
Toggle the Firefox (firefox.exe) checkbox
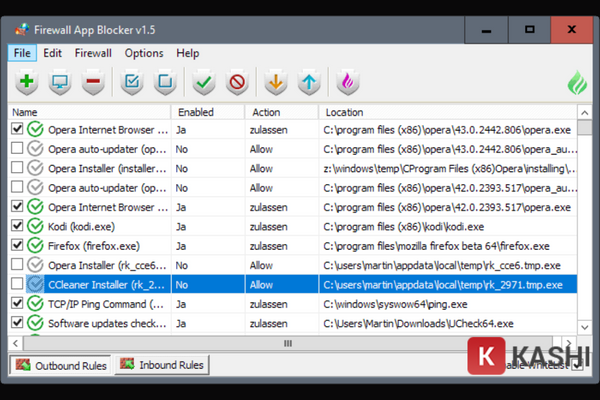(x=17, y=245)
